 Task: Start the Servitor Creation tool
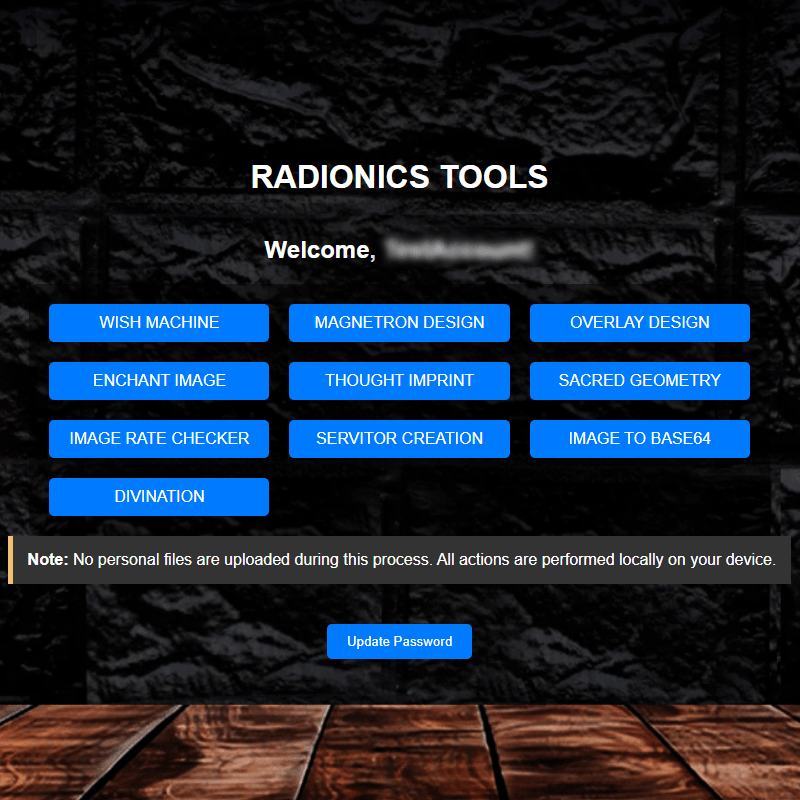click(x=399, y=439)
